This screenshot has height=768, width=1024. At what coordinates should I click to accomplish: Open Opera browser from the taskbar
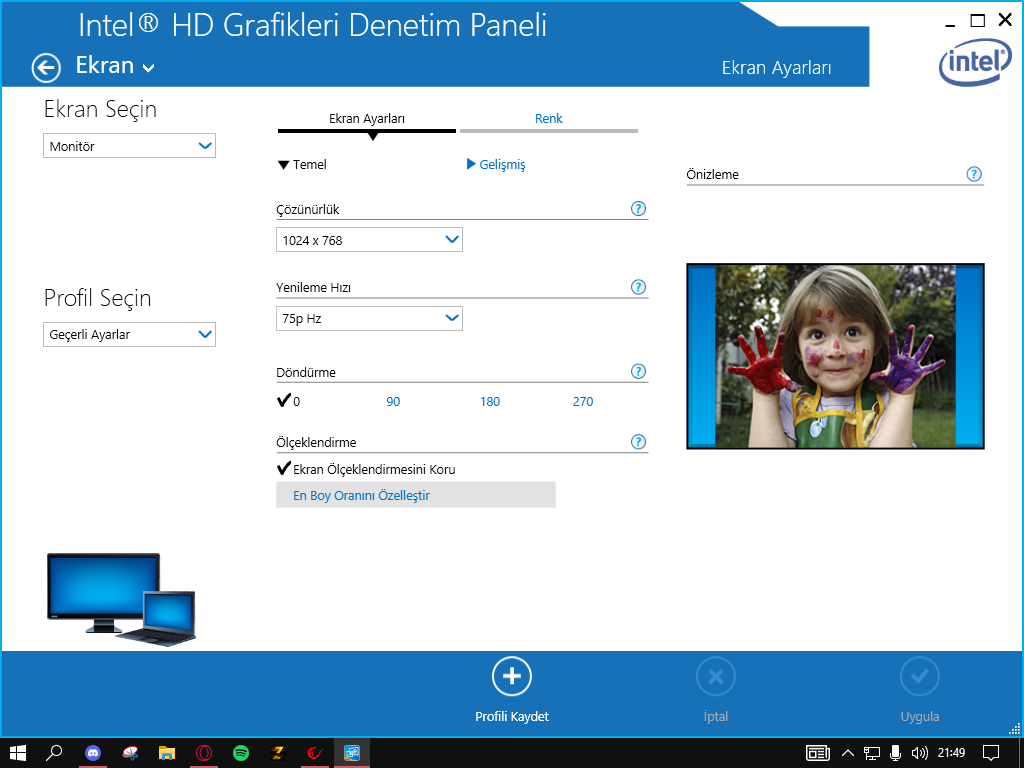[204, 753]
